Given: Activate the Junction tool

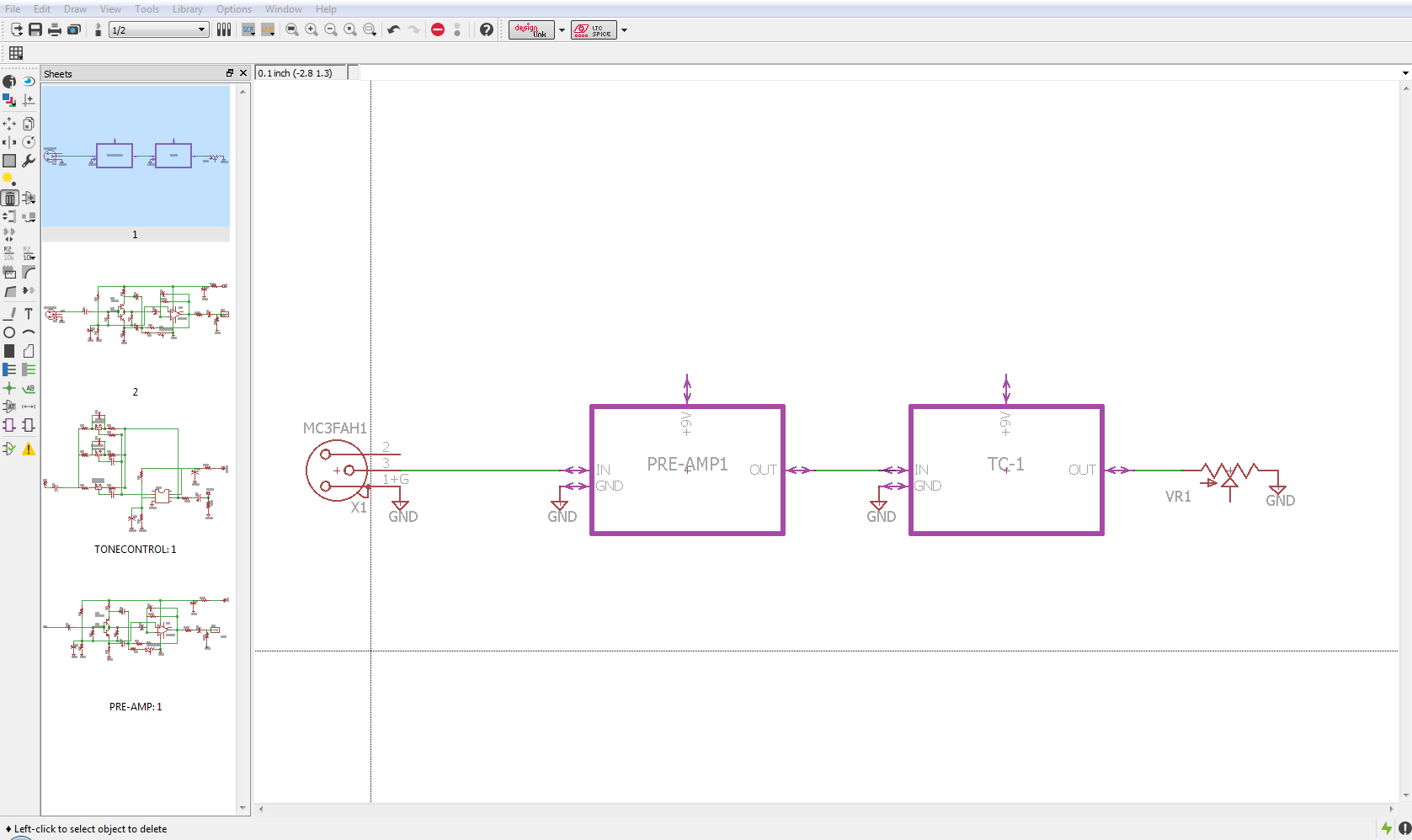Looking at the screenshot, I should 9,388.
